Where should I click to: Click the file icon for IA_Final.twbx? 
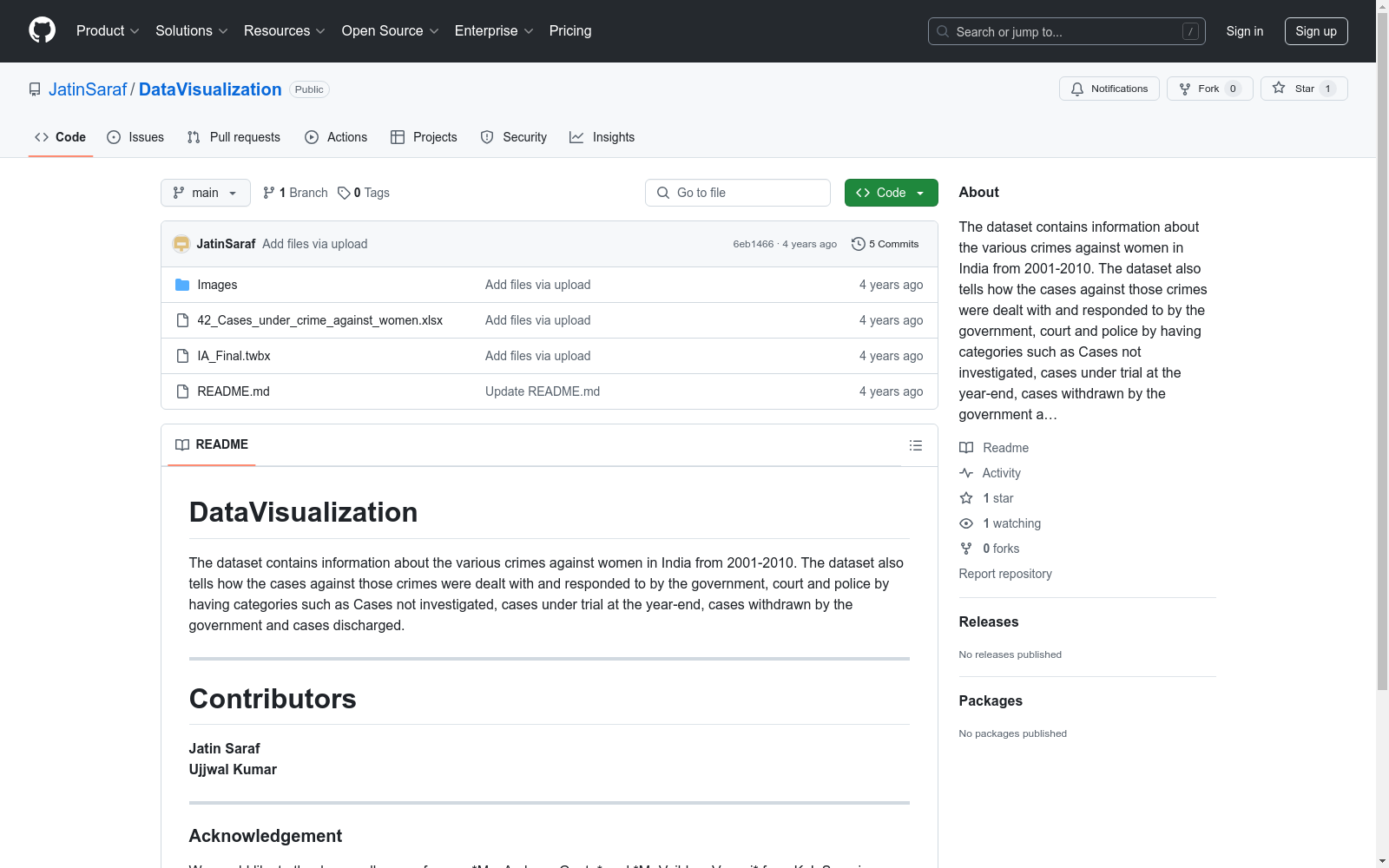coord(182,356)
